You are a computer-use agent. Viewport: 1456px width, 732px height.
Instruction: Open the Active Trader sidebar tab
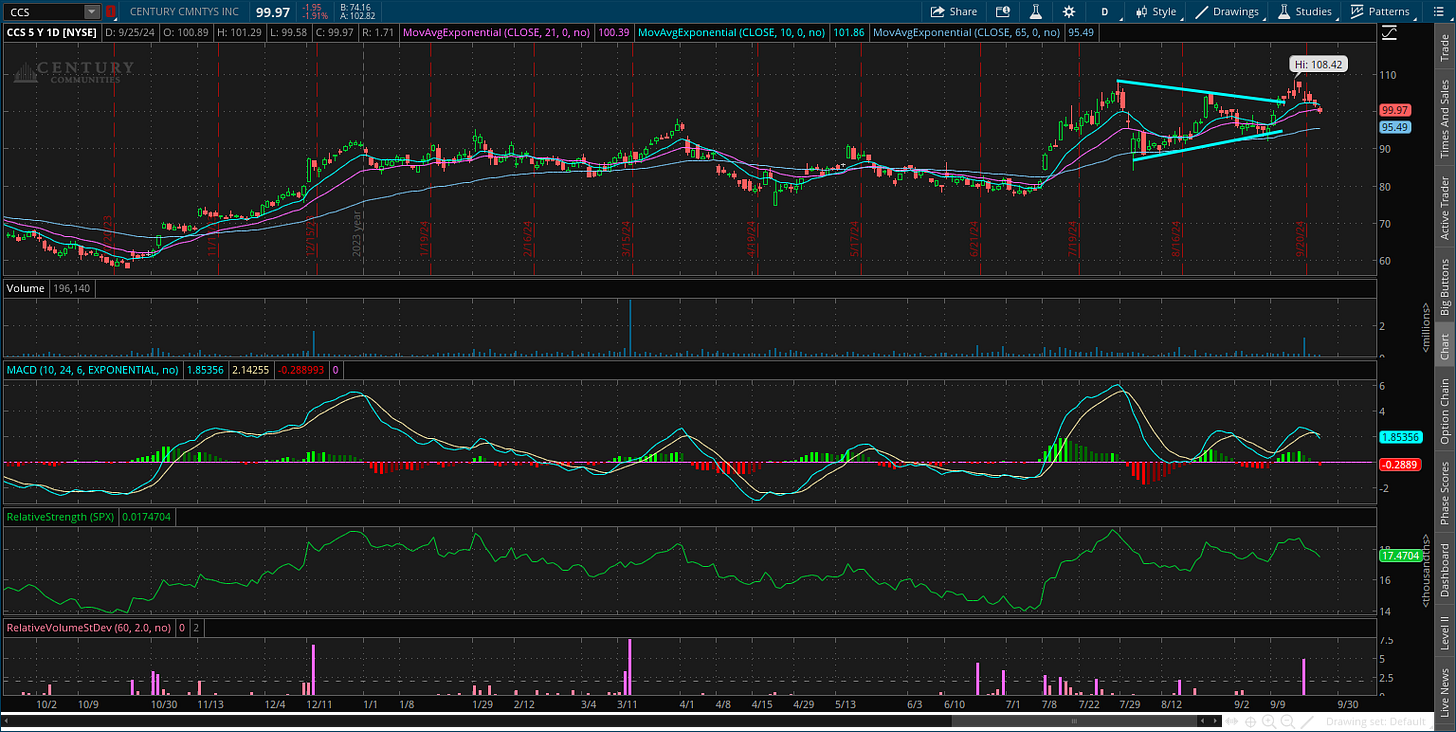tap(1444, 208)
